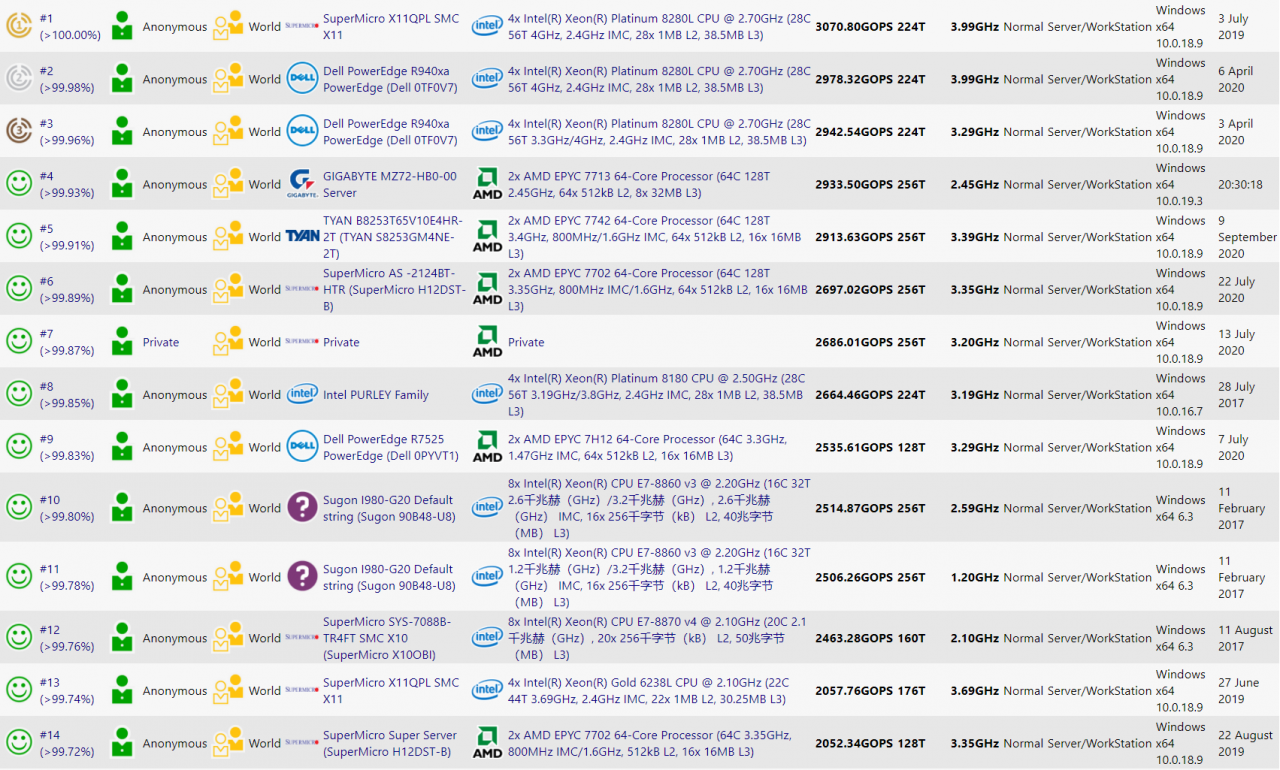This screenshot has height=770, width=1280.
Task: Click the purple question mark icon in row #10
Action: tap(302, 508)
